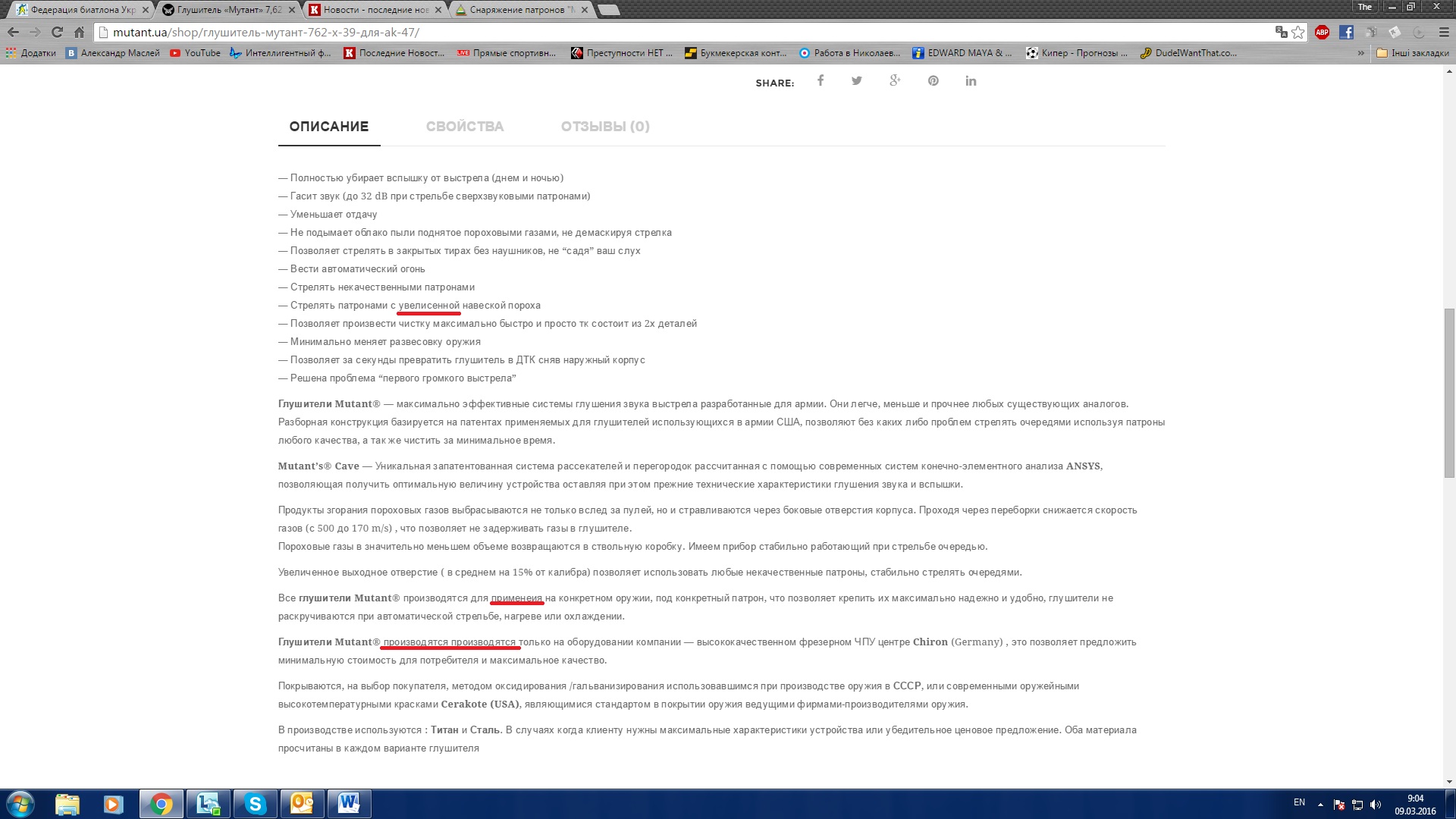Open the browser home page
The height and width of the screenshot is (819, 1456).
[79, 32]
